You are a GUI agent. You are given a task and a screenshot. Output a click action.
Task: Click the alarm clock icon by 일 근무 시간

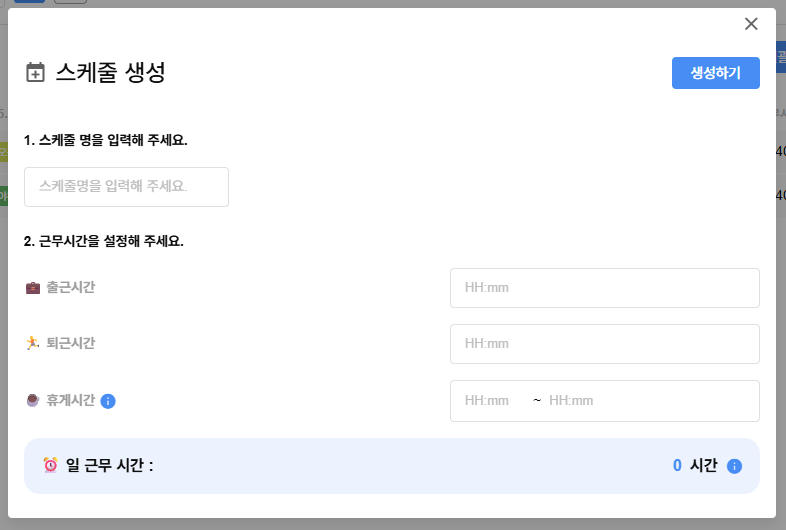[50, 465]
